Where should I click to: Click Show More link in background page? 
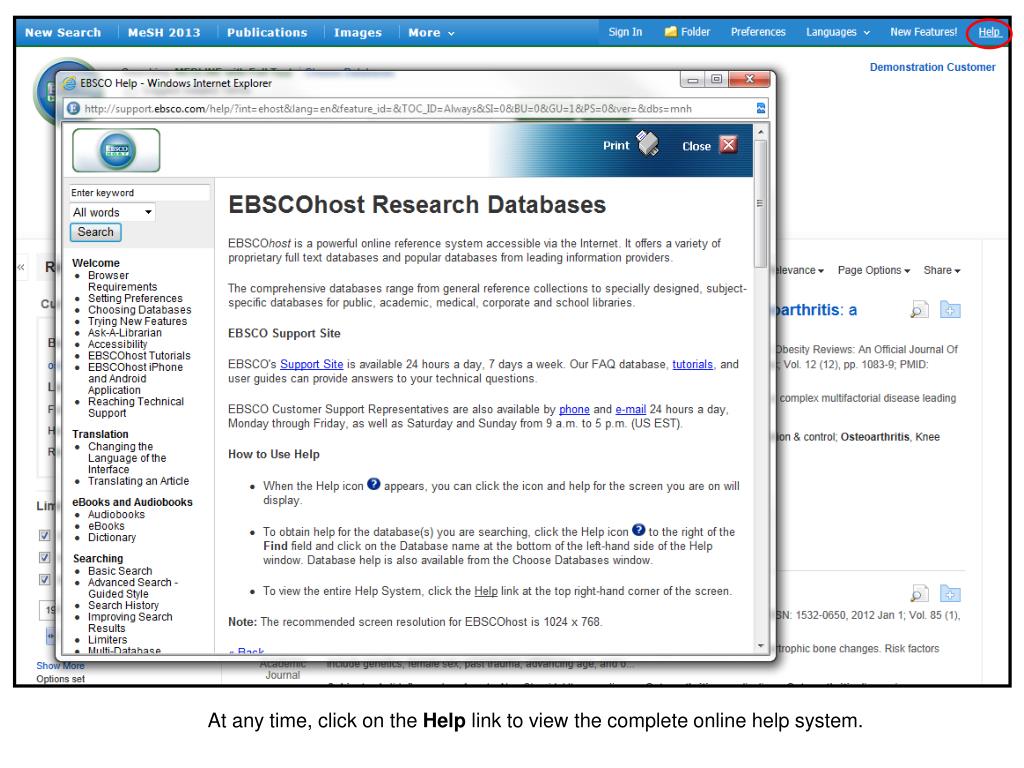[x=60, y=665]
